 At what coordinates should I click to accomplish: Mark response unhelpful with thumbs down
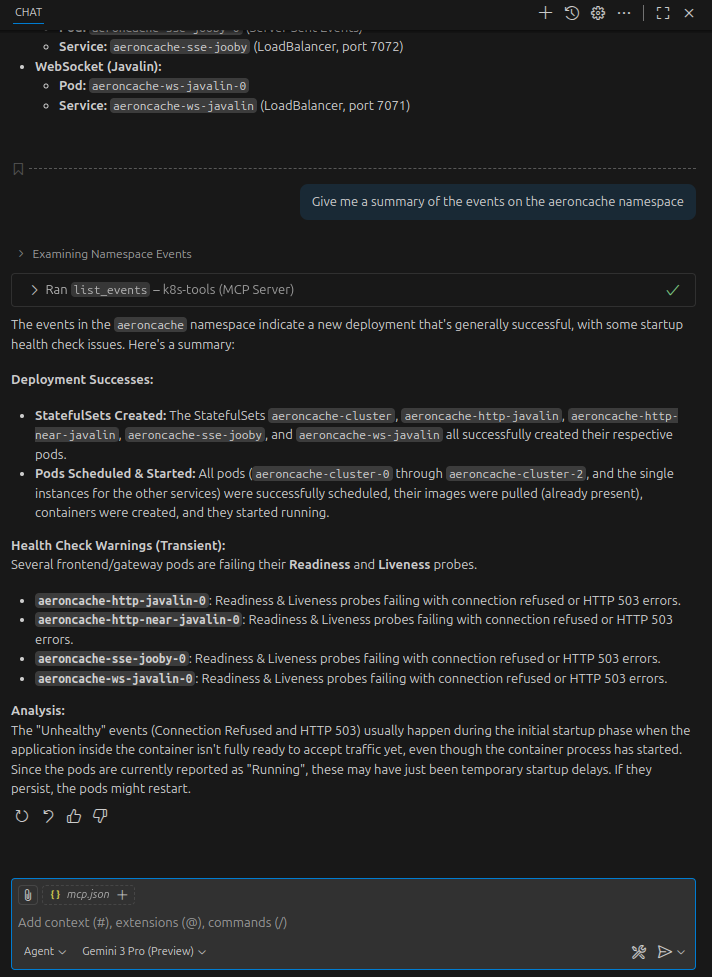coord(100,816)
